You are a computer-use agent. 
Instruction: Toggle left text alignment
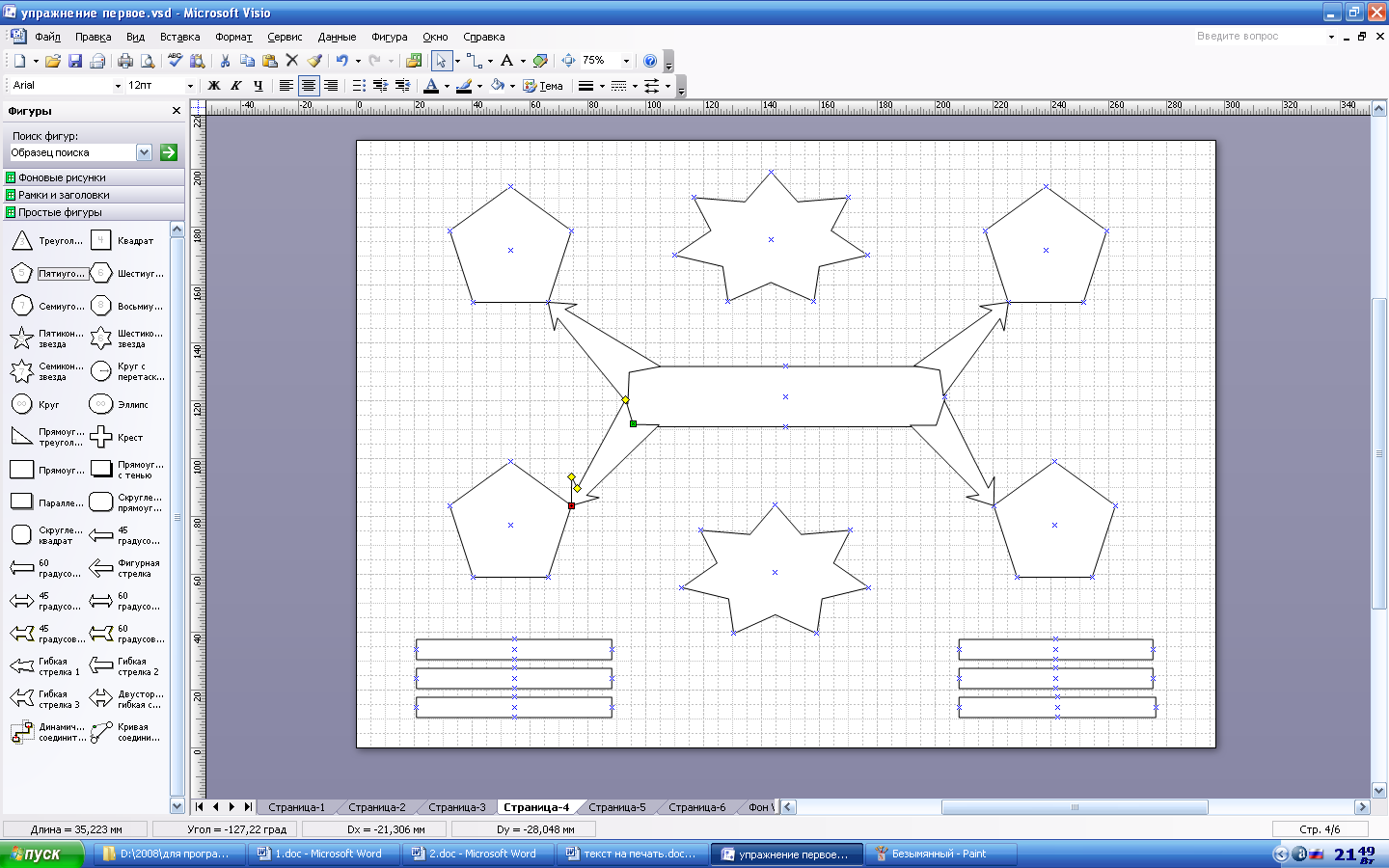pos(286,86)
